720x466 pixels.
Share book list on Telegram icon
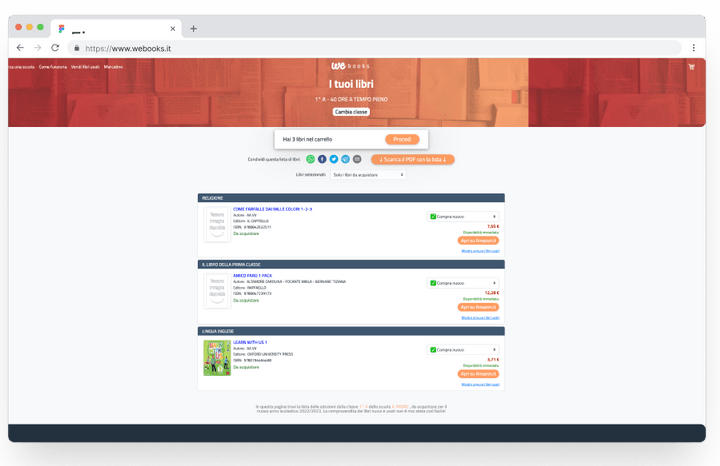[345, 159]
